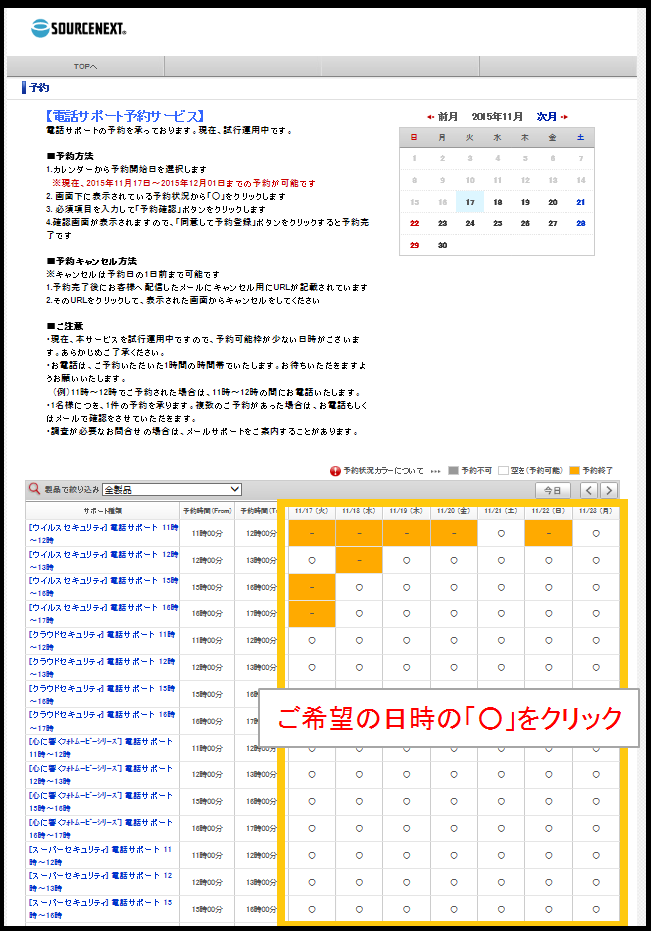The image size is (651, 931).
Task: Choose November 21 in the calendar
Action: click(x=580, y=202)
